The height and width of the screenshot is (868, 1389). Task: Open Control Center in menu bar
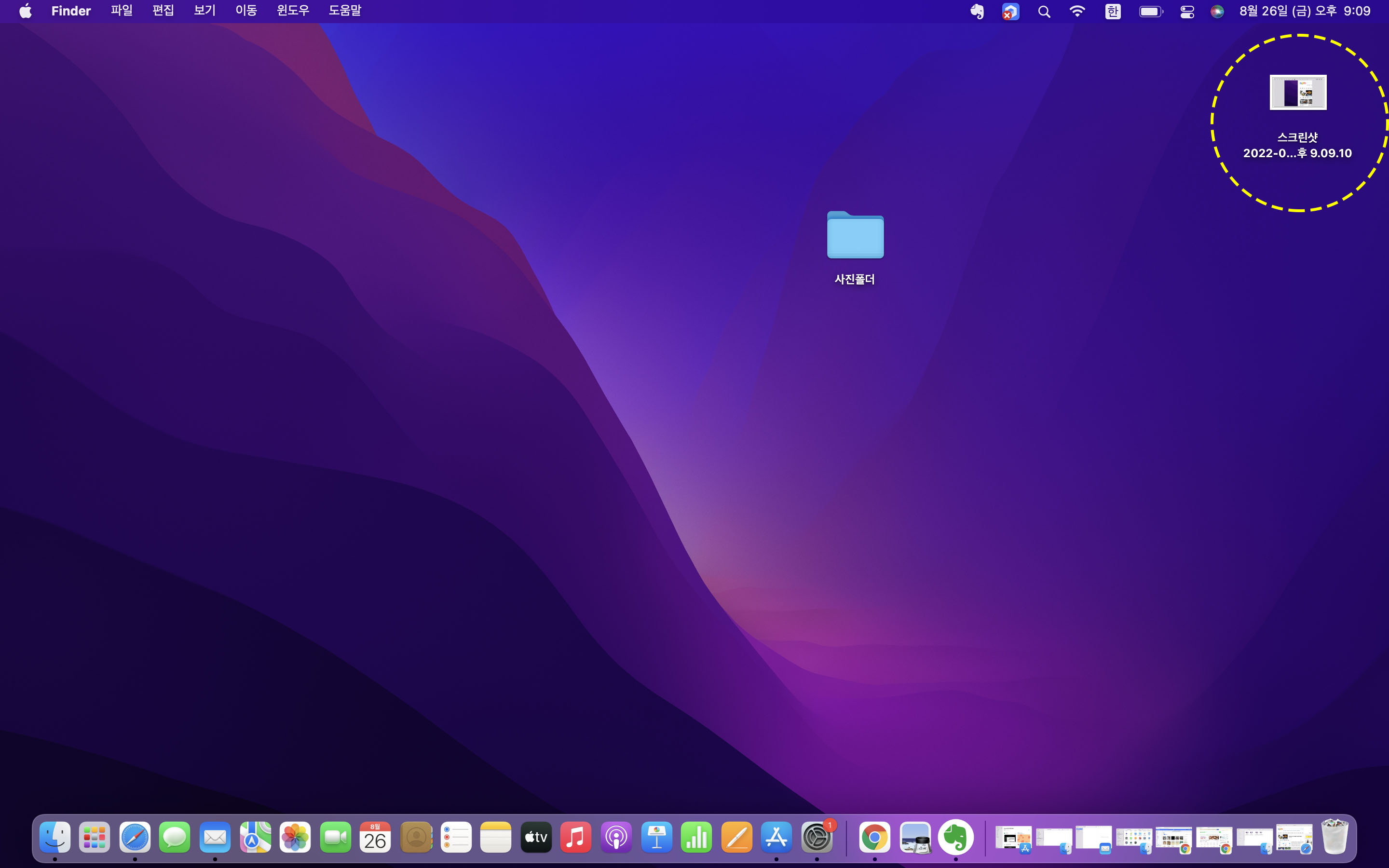(x=1187, y=12)
